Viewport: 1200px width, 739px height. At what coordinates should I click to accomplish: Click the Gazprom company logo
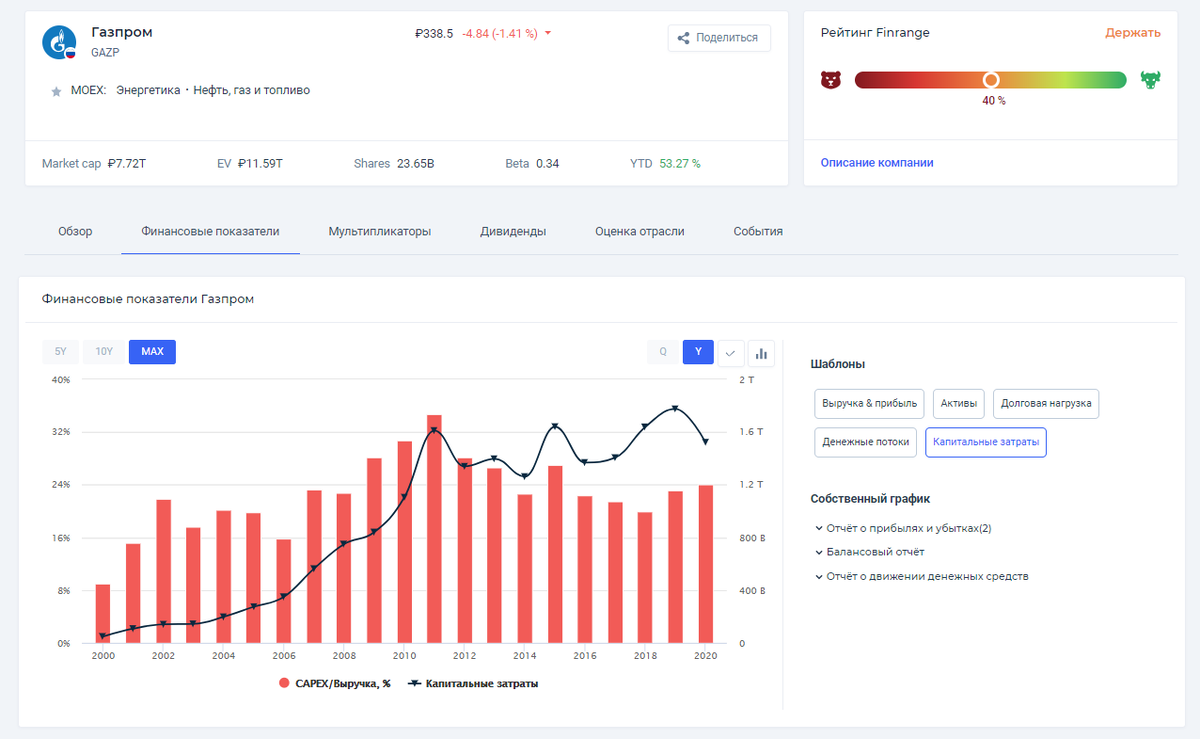click(59, 42)
